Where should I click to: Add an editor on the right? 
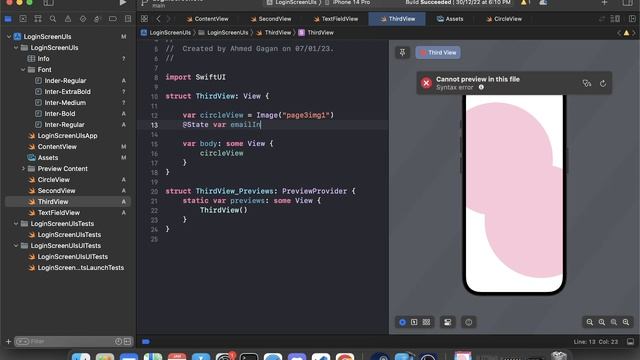pos(632,19)
